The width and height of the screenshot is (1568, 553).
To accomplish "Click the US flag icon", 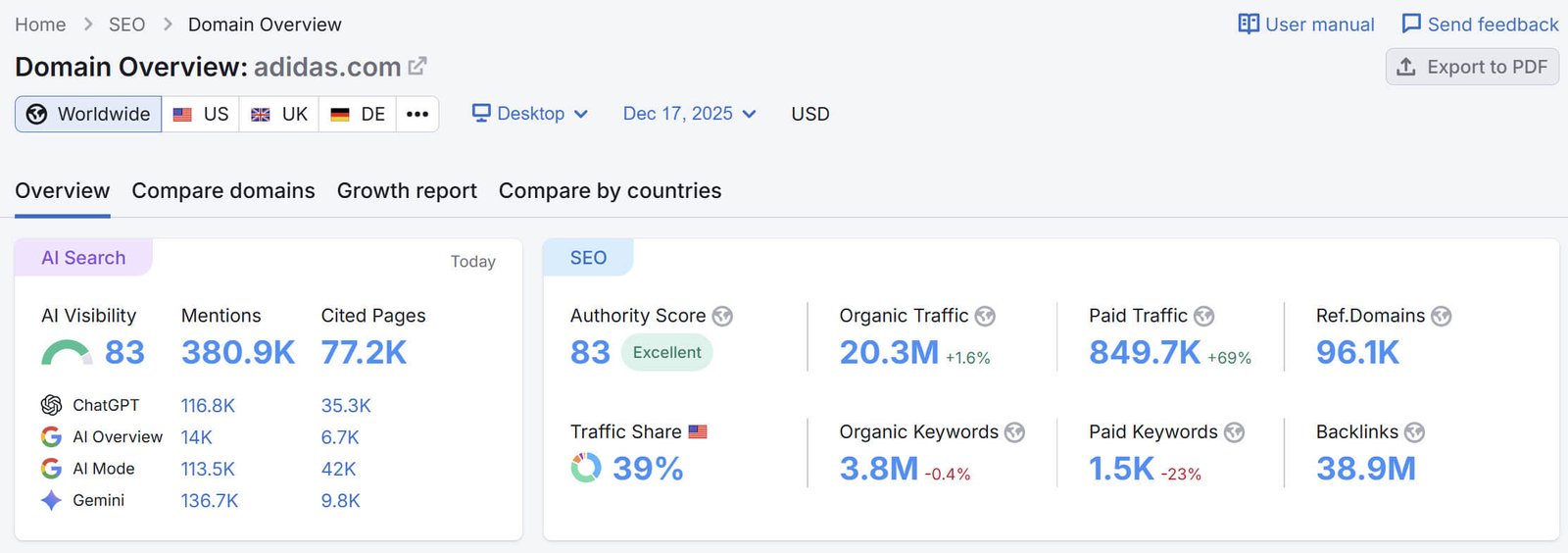I will [x=182, y=115].
